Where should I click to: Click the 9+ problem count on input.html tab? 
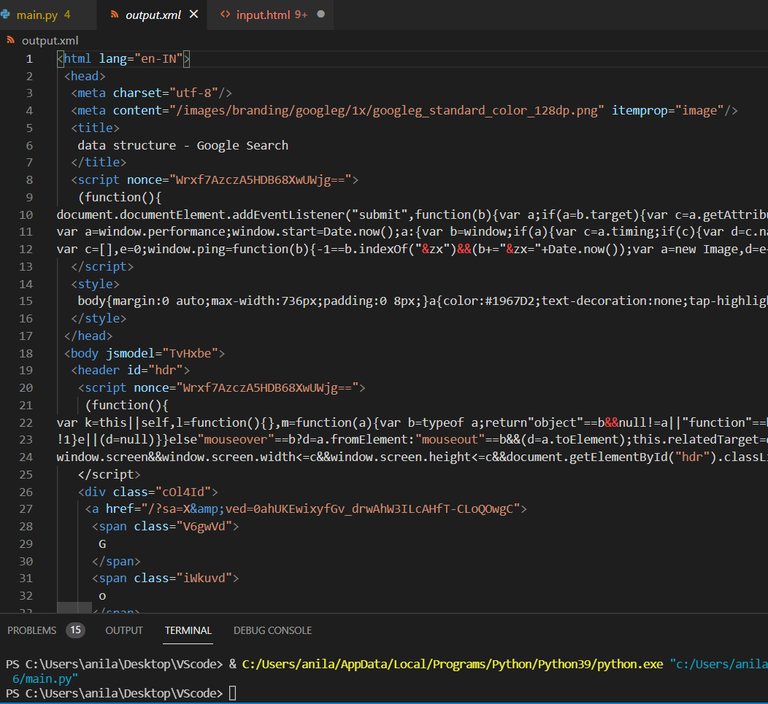301,15
